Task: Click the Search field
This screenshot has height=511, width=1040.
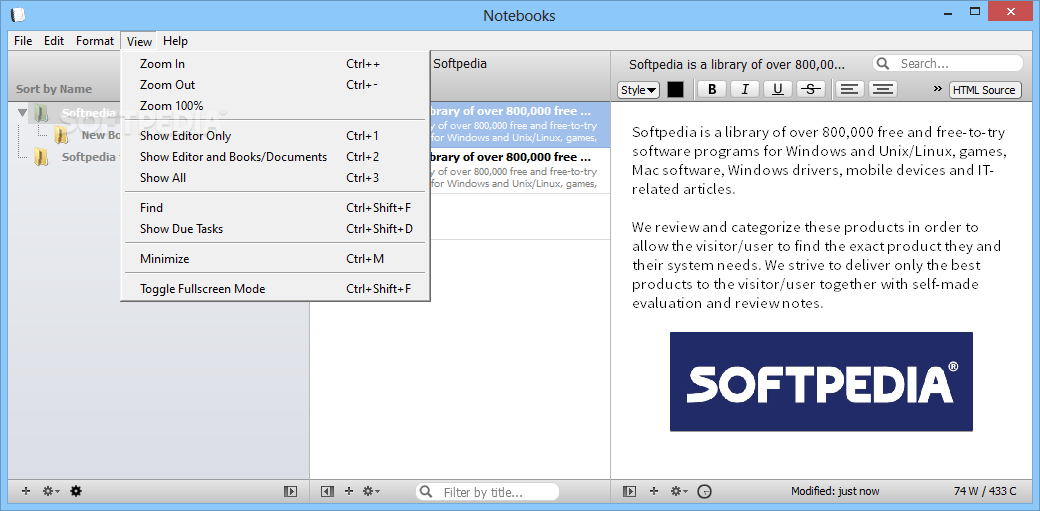Action: 948,64
